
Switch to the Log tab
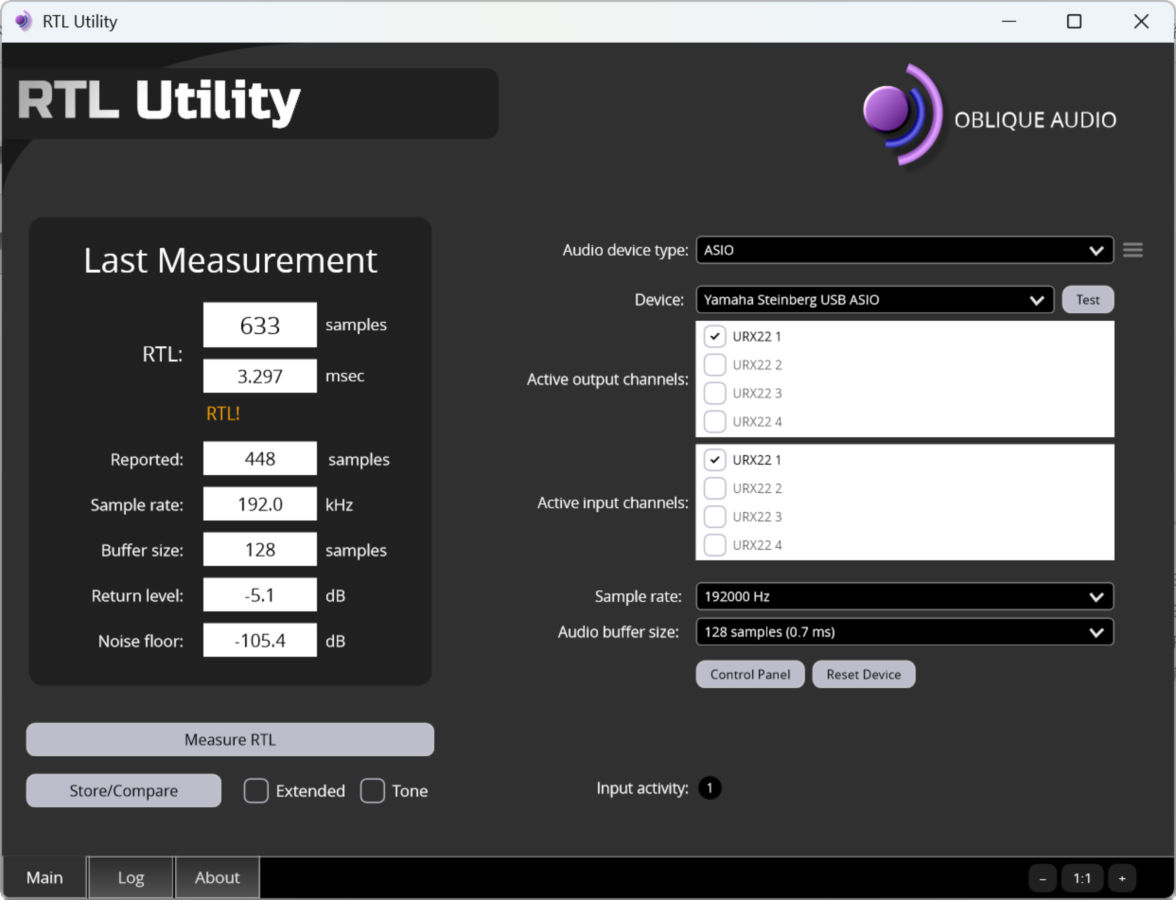click(130, 878)
